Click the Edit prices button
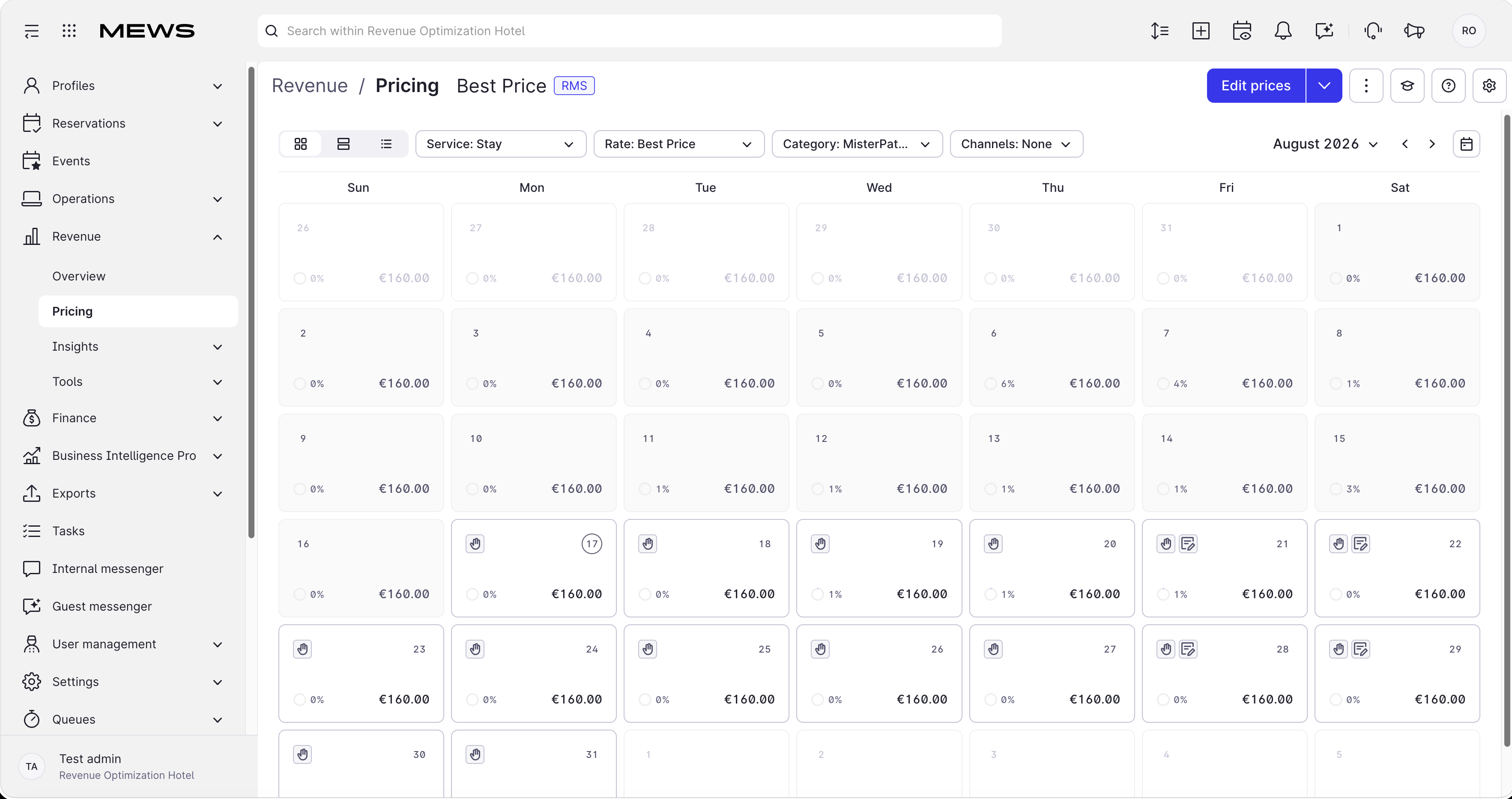 [x=1255, y=86]
